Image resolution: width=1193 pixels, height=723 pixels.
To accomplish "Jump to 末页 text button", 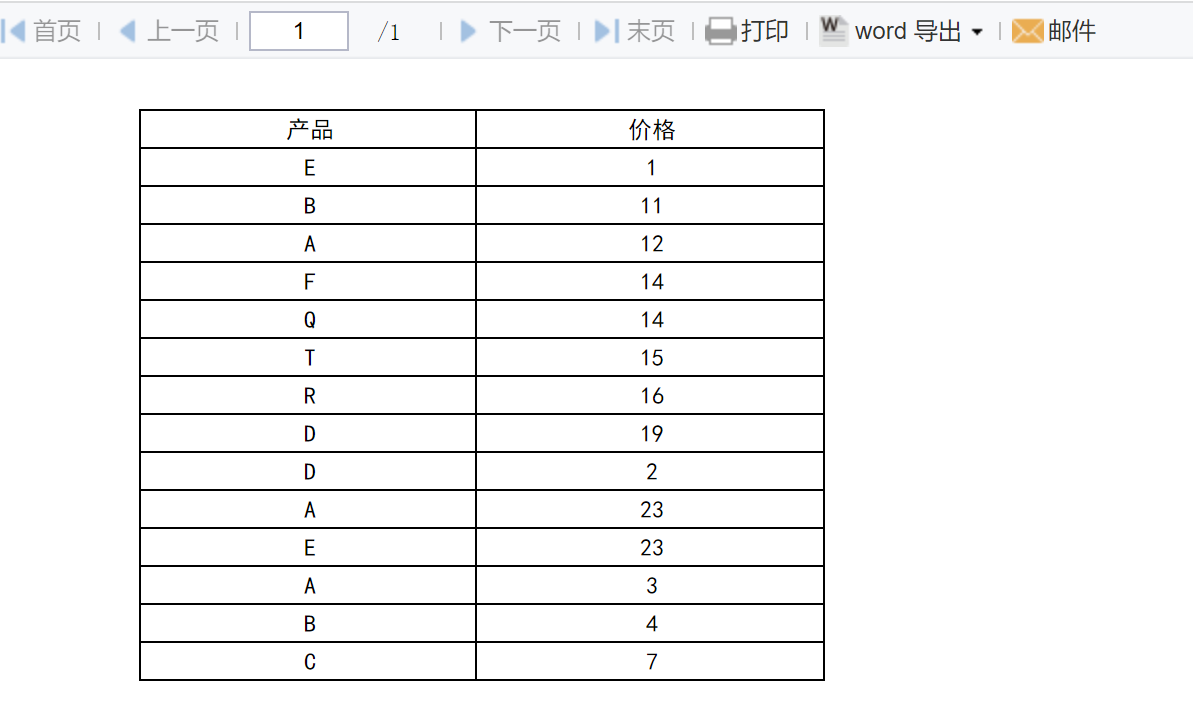I will [x=651, y=31].
